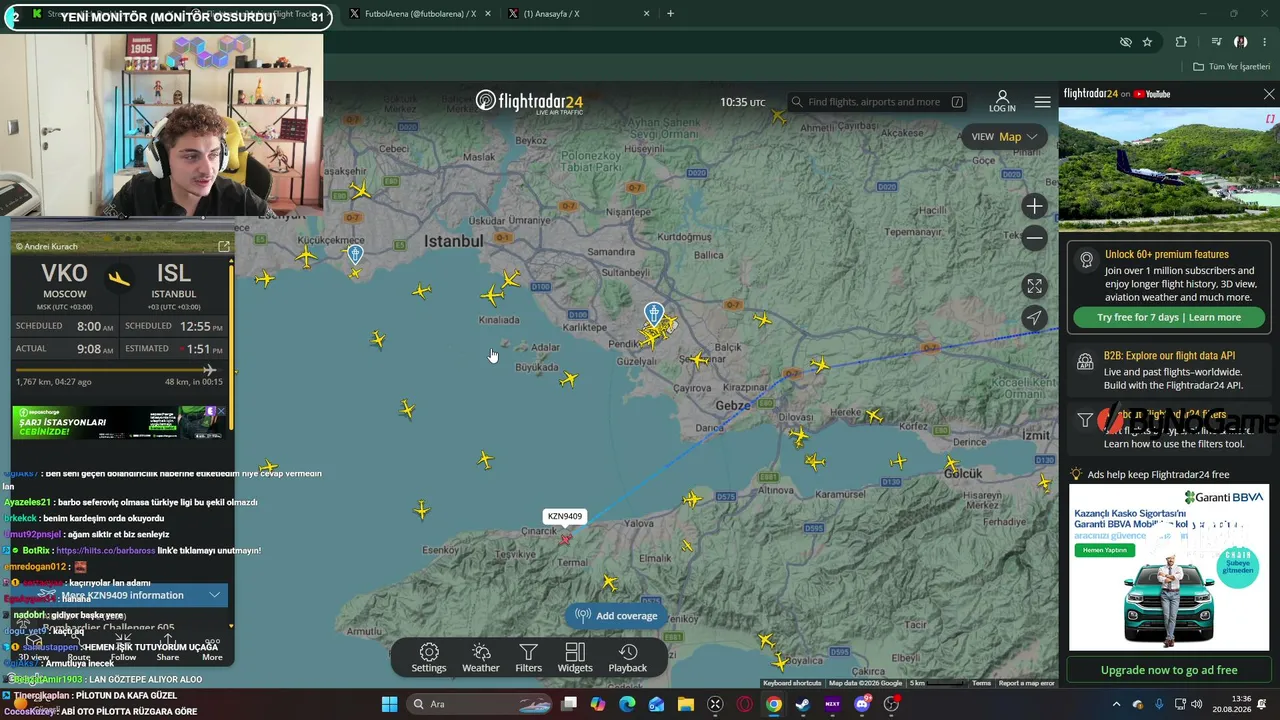This screenshot has width=1280, height=720.
Task: Open the browser media controls
Action: (x=1216, y=42)
